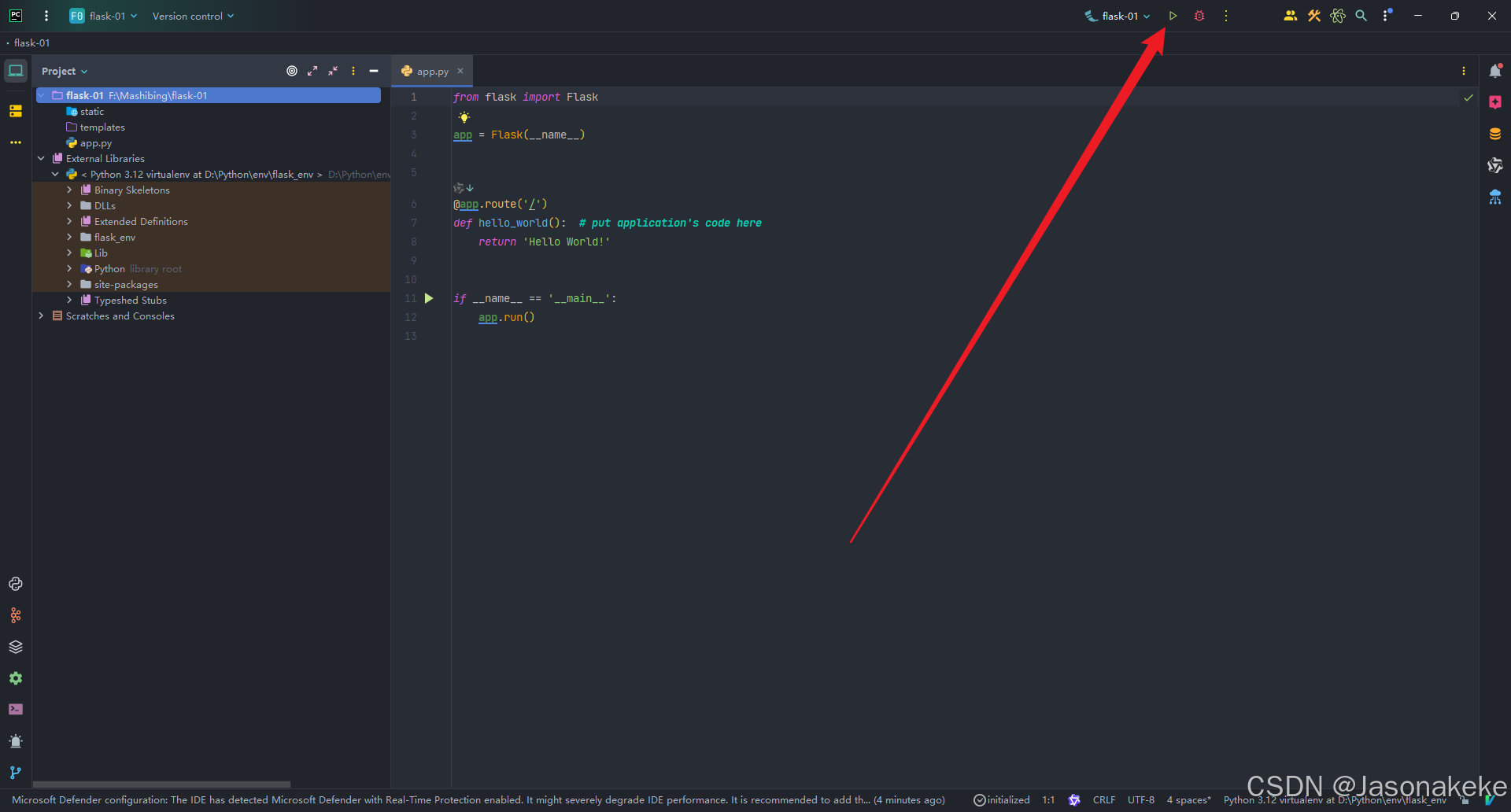Open main menu three dots
Screen dimensions: 1511x812
point(46,16)
